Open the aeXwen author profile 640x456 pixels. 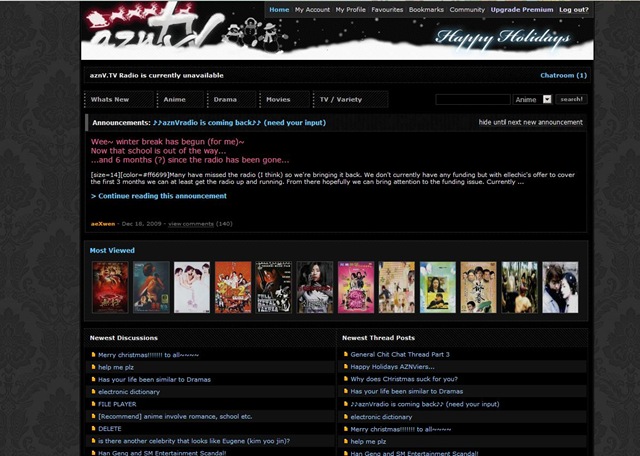[103, 224]
